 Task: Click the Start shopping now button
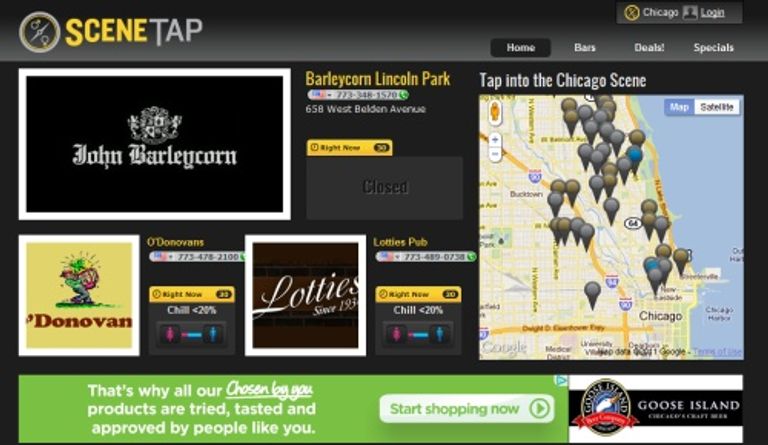coord(467,408)
